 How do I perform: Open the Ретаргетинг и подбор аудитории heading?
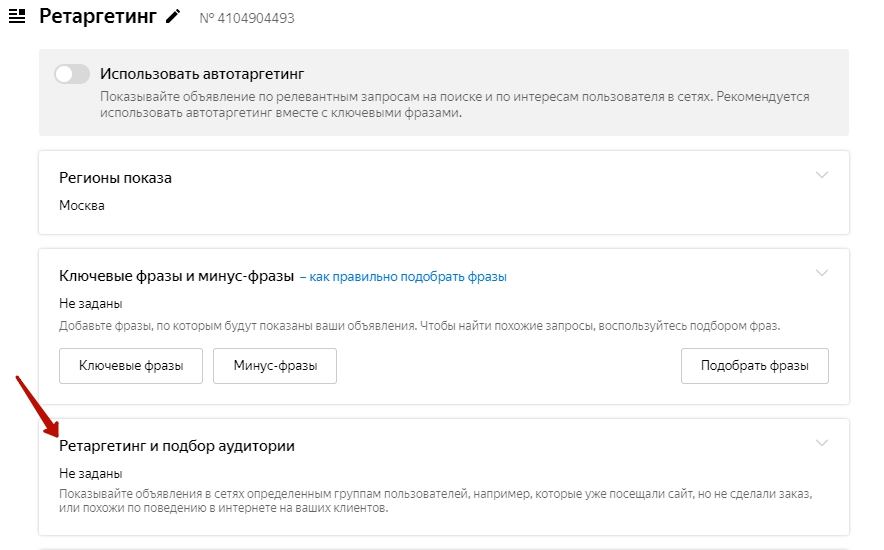coord(177,446)
